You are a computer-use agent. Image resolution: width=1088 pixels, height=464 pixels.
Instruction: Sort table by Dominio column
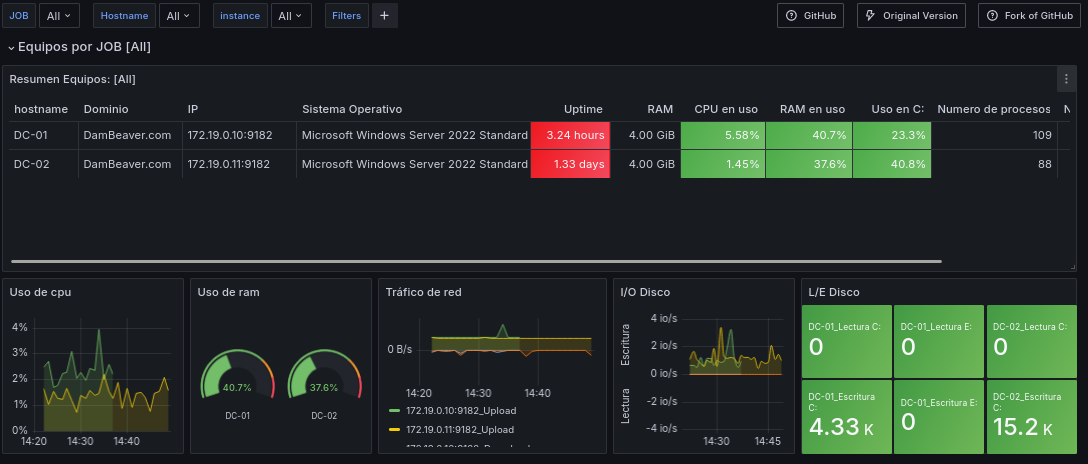(x=106, y=109)
